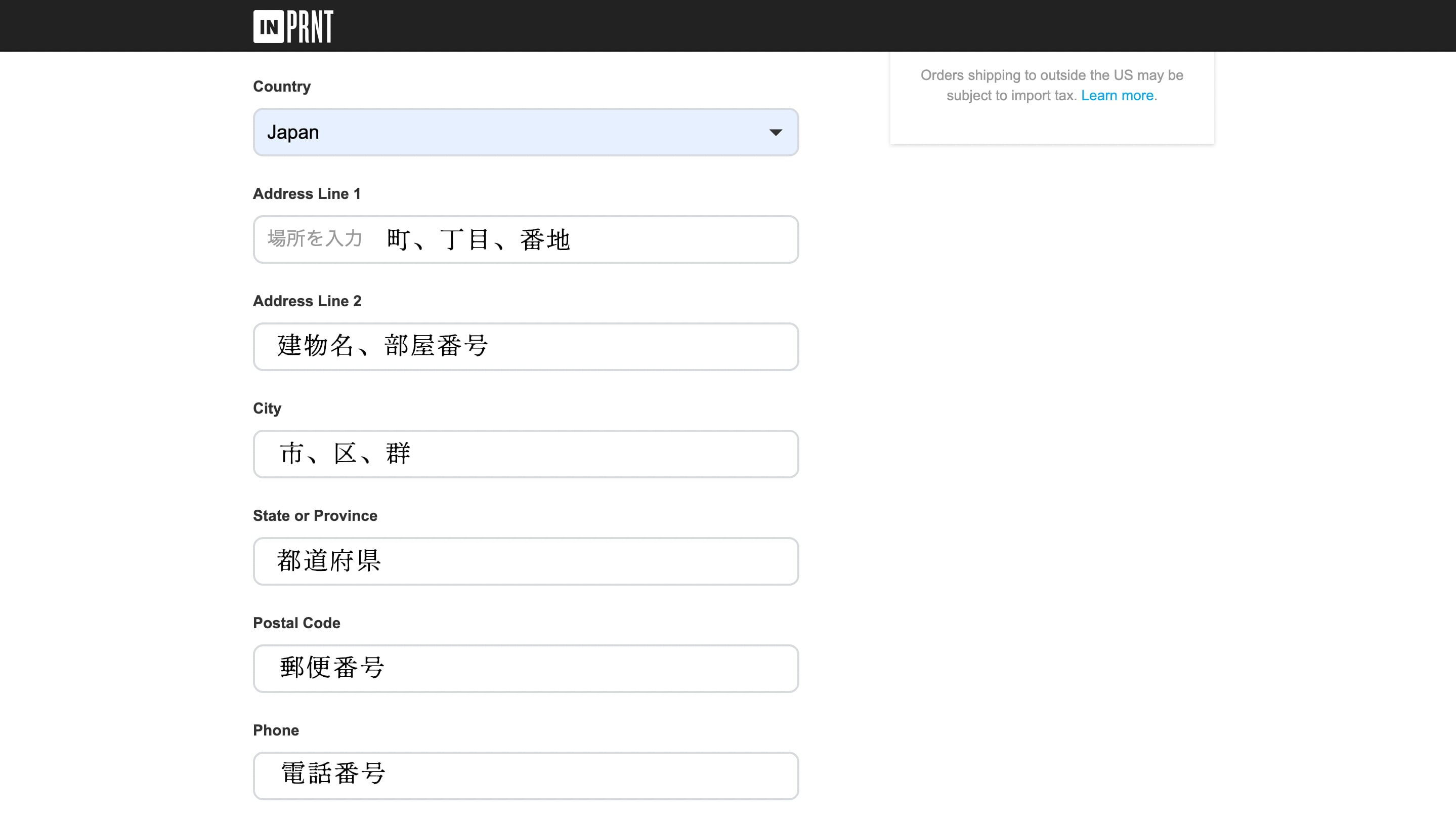Click the Country dropdown caret arrow
This screenshot has width=1456, height=817.
click(776, 132)
